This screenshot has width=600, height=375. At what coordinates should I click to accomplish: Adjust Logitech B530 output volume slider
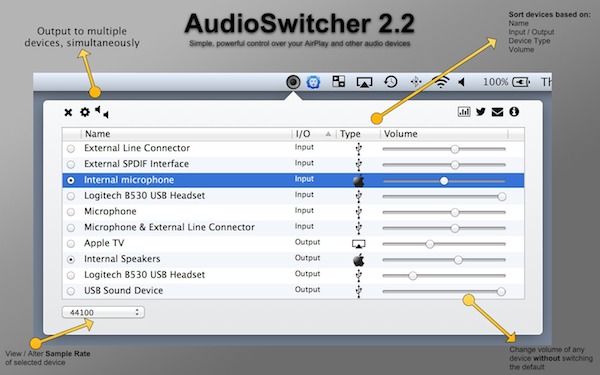point(444,276)
